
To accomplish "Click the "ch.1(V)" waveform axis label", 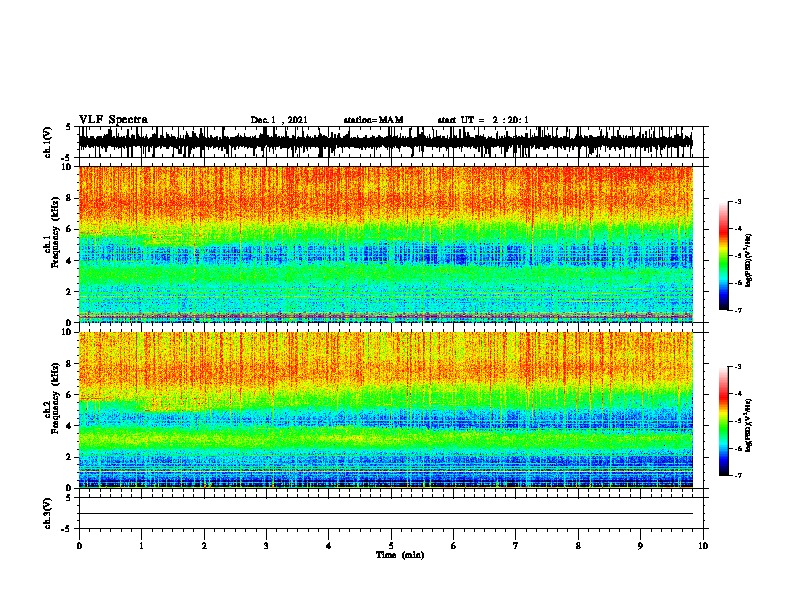I will tap(48, 142).
